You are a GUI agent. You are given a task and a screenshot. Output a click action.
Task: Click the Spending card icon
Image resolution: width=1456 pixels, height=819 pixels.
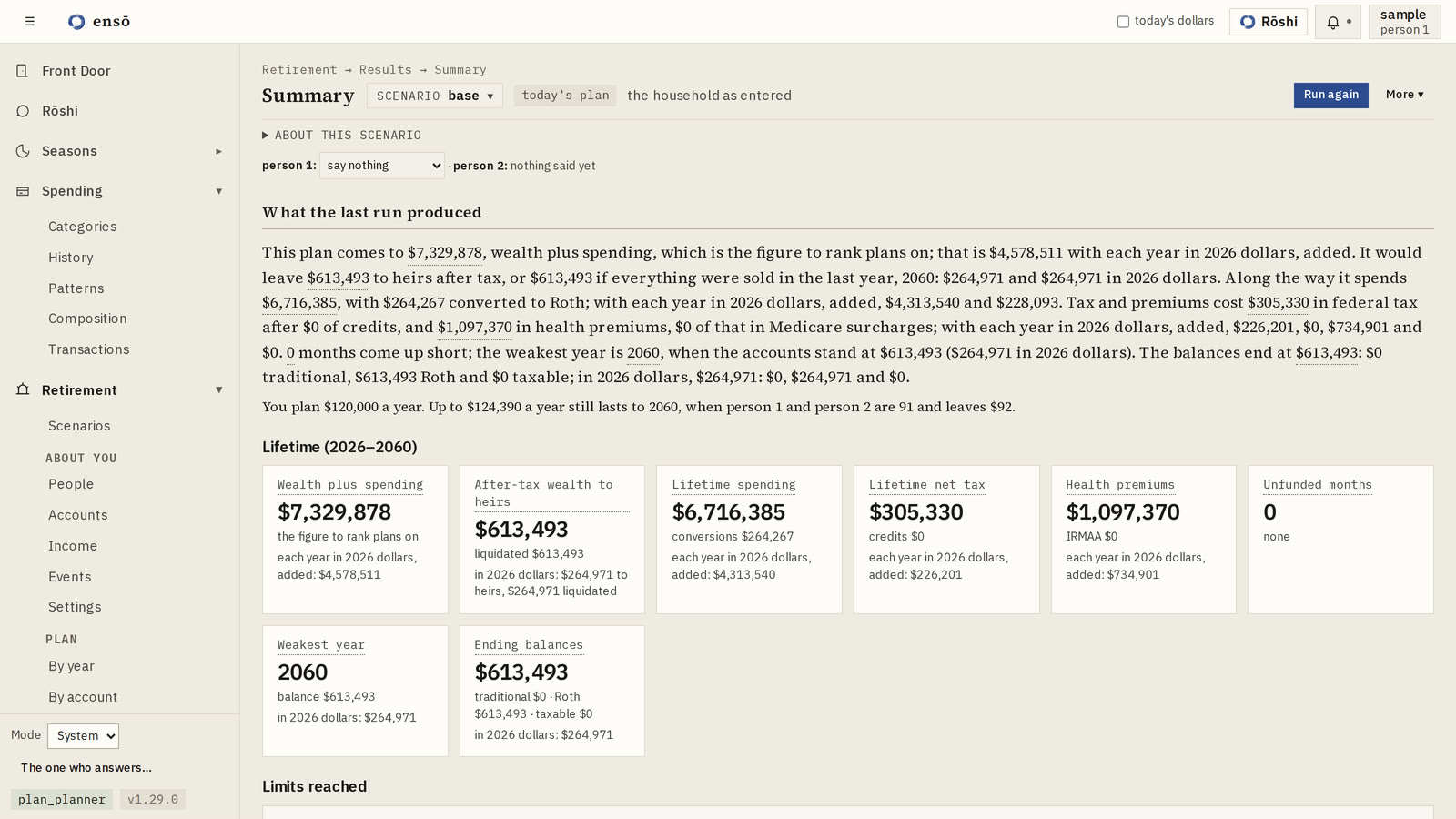pos(23,191)
